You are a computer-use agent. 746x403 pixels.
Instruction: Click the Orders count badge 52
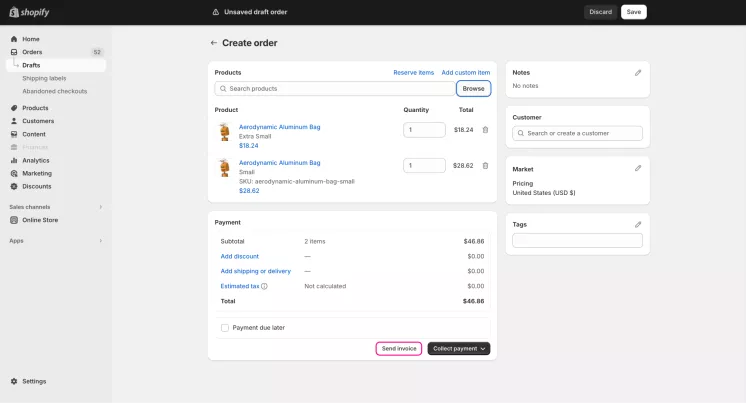point(97,52)
